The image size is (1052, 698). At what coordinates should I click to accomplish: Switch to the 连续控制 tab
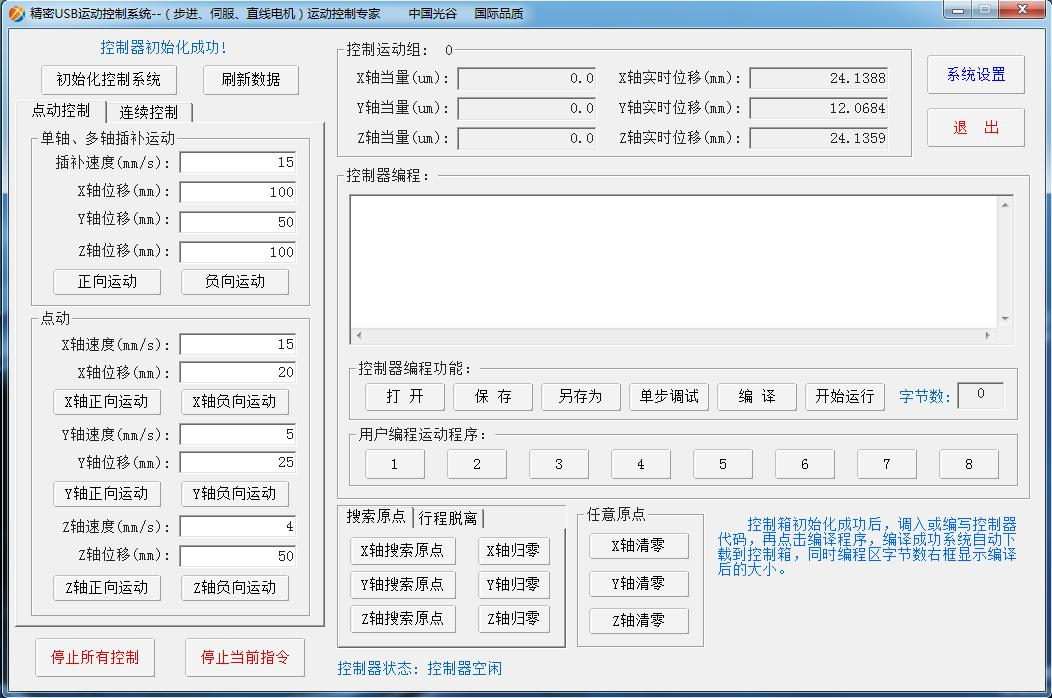tap(149, 112)
